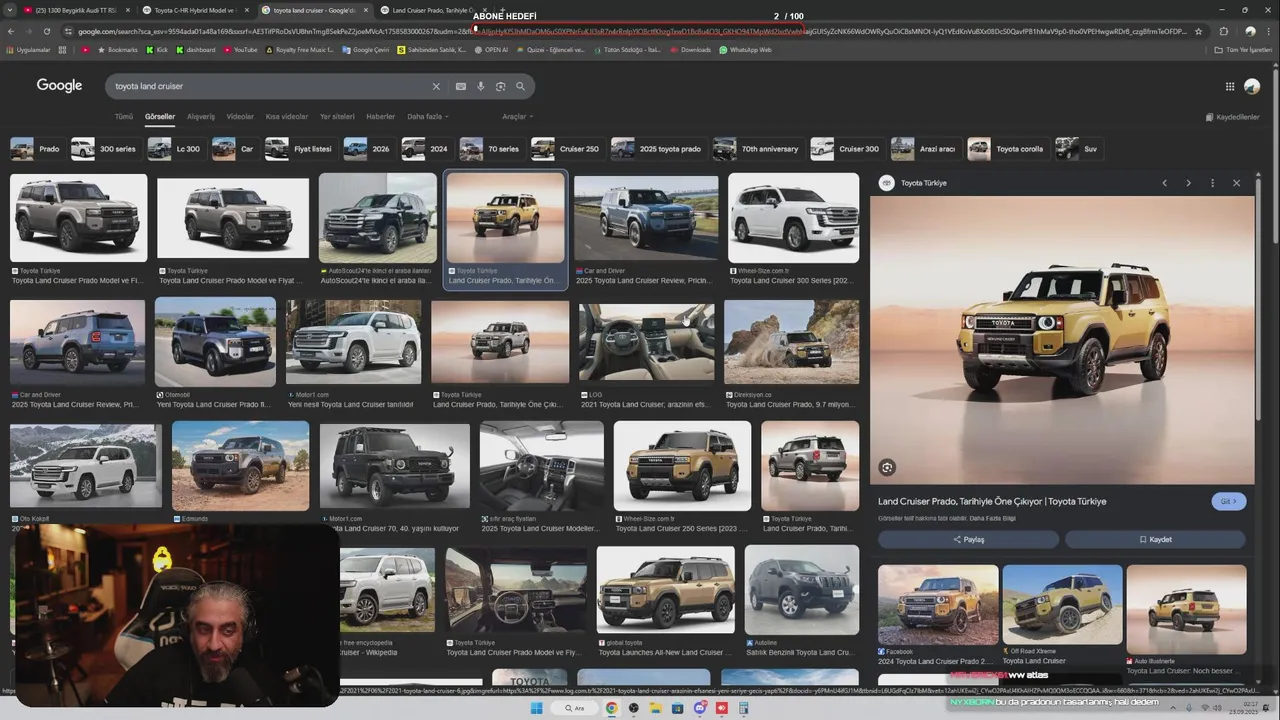
Task: Go to previous image in preview panel
Action: coord(1164,183)
